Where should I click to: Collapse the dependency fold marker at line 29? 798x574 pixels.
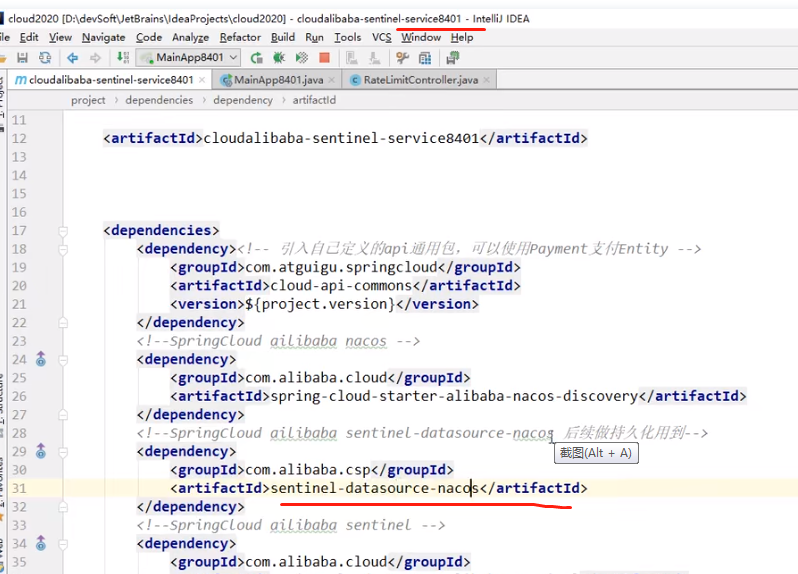pyautogui.click(x=63, y=452)
